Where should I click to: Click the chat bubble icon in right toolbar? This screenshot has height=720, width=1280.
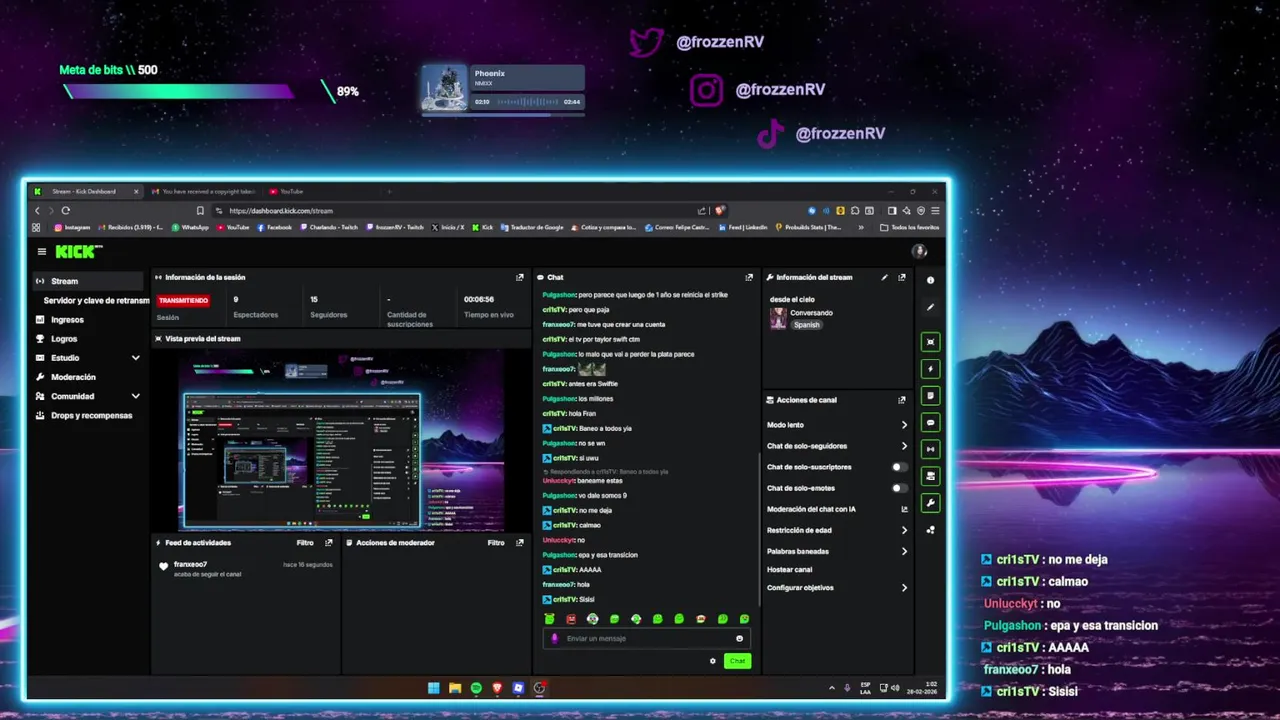pos(930,423)
